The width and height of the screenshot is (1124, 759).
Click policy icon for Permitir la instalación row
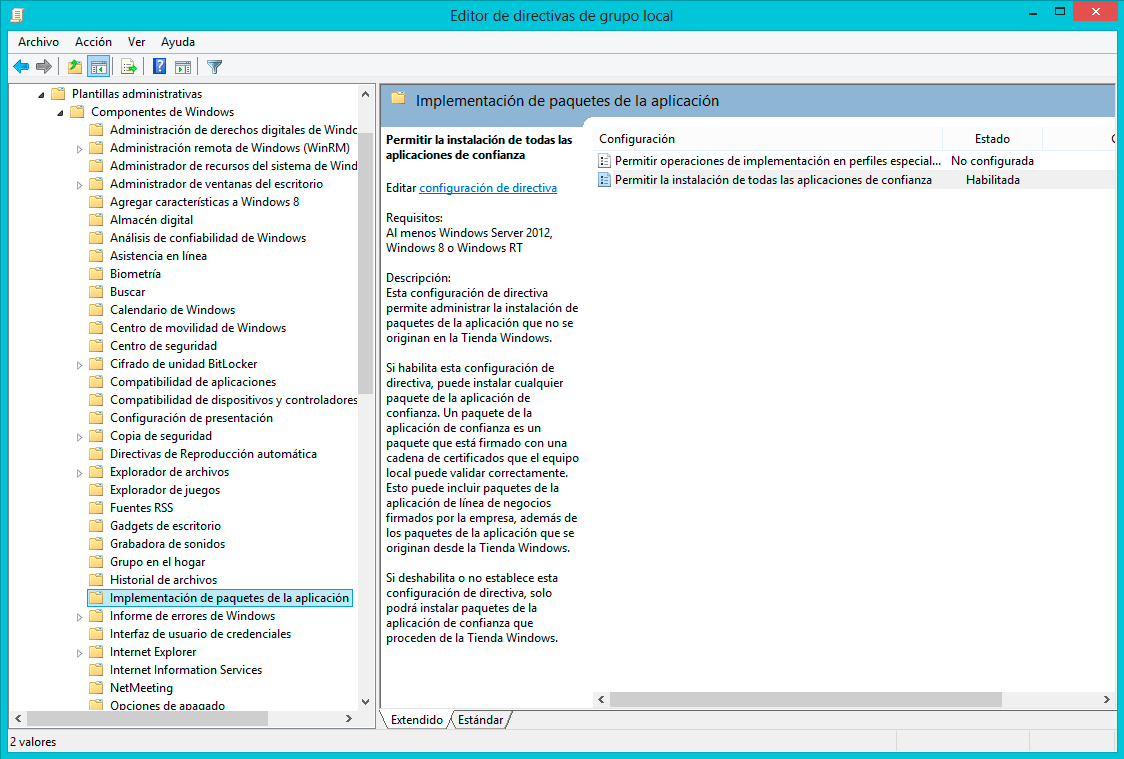(x=604, y=180)
